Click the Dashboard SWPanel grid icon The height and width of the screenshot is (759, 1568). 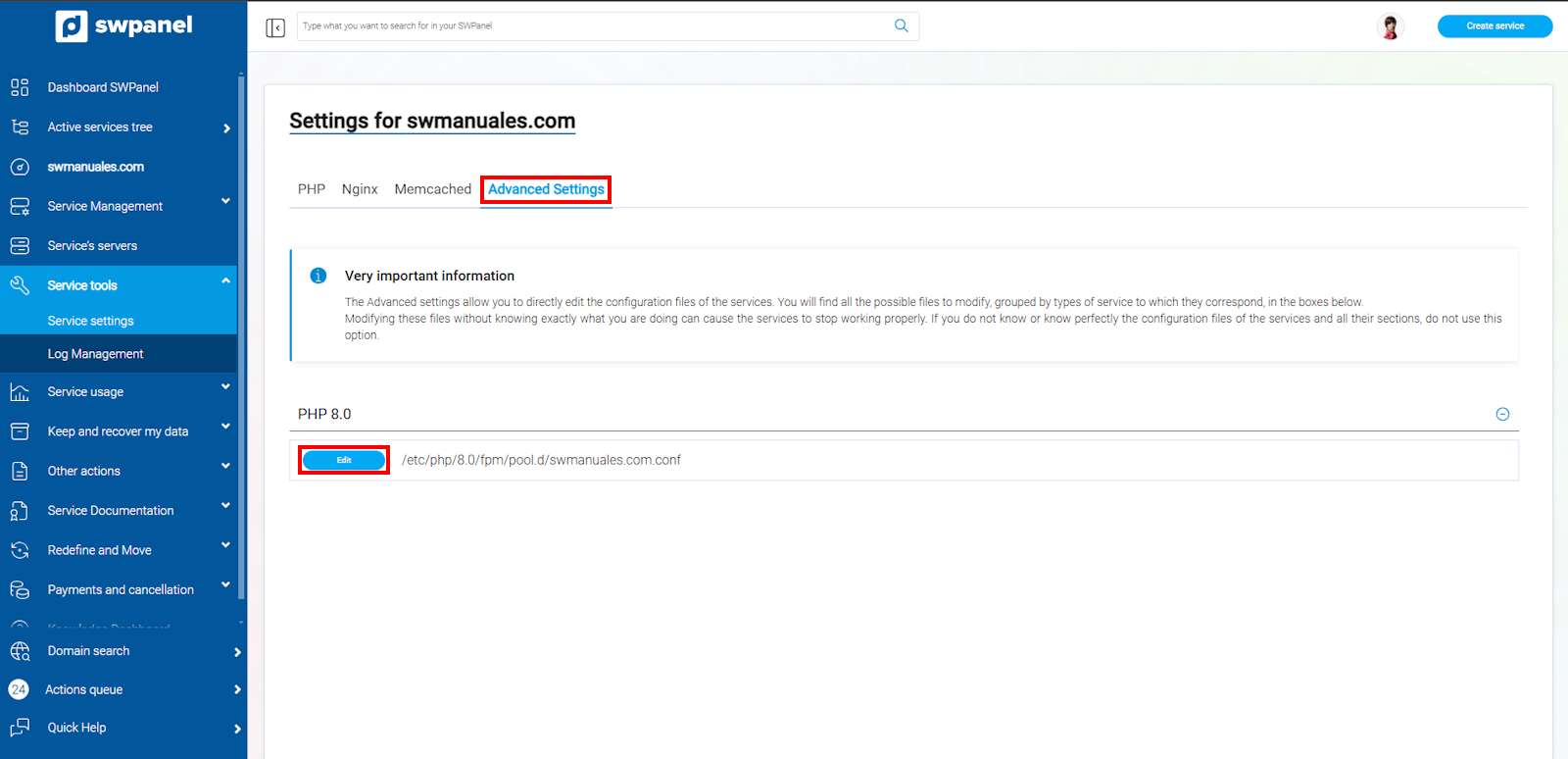coord(20,87)
